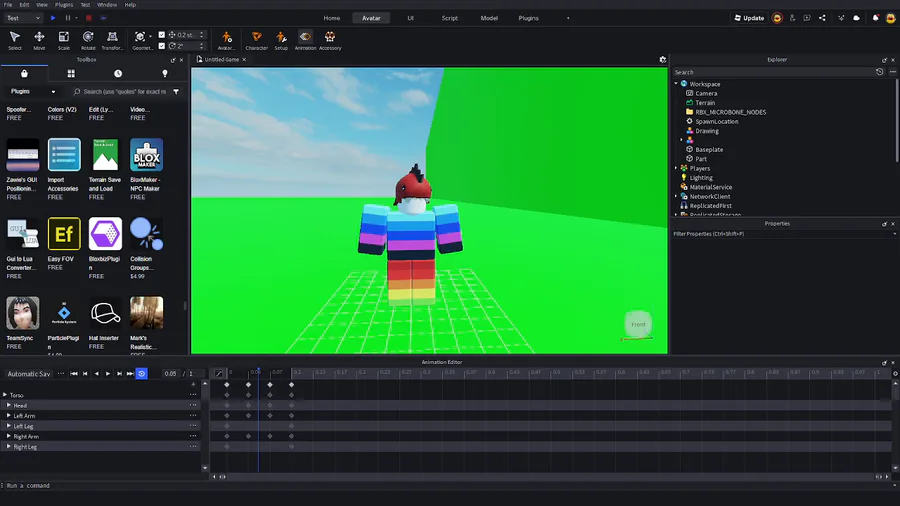Toggle the rotate snapping checkbox (2°)

tap(162, 46)
